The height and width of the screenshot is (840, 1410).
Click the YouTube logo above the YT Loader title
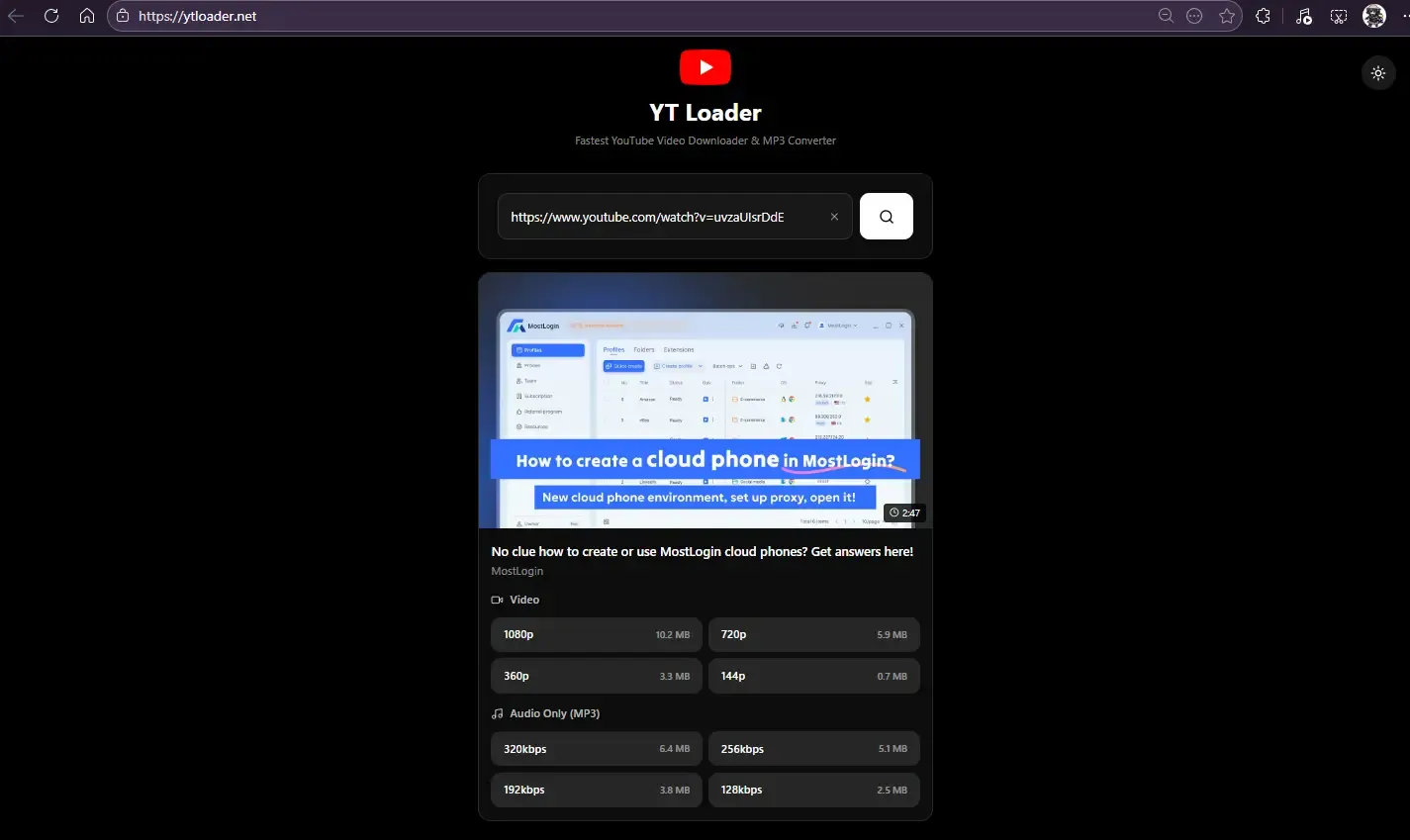tap(705, 66)
